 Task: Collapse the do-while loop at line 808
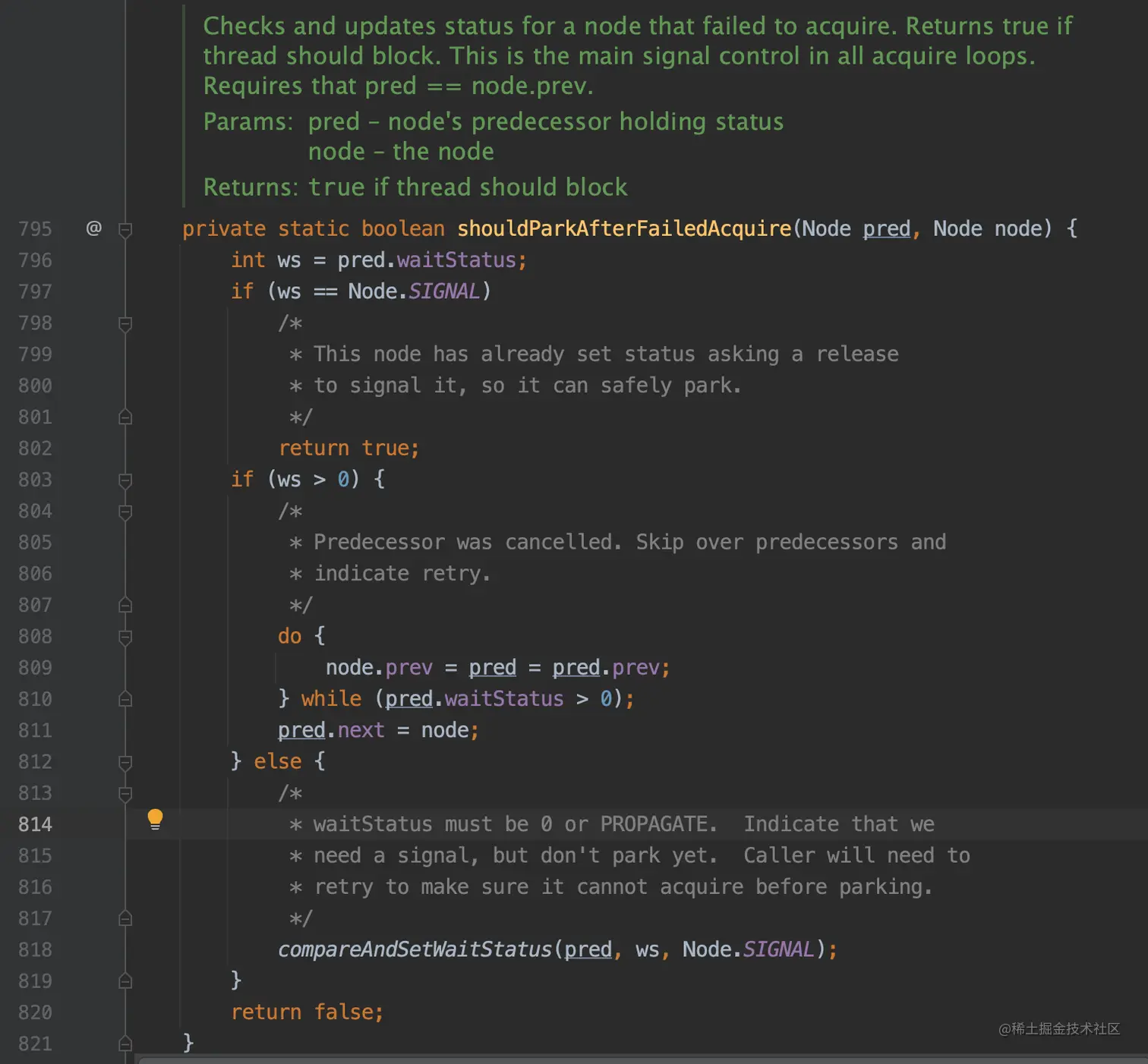126,637
